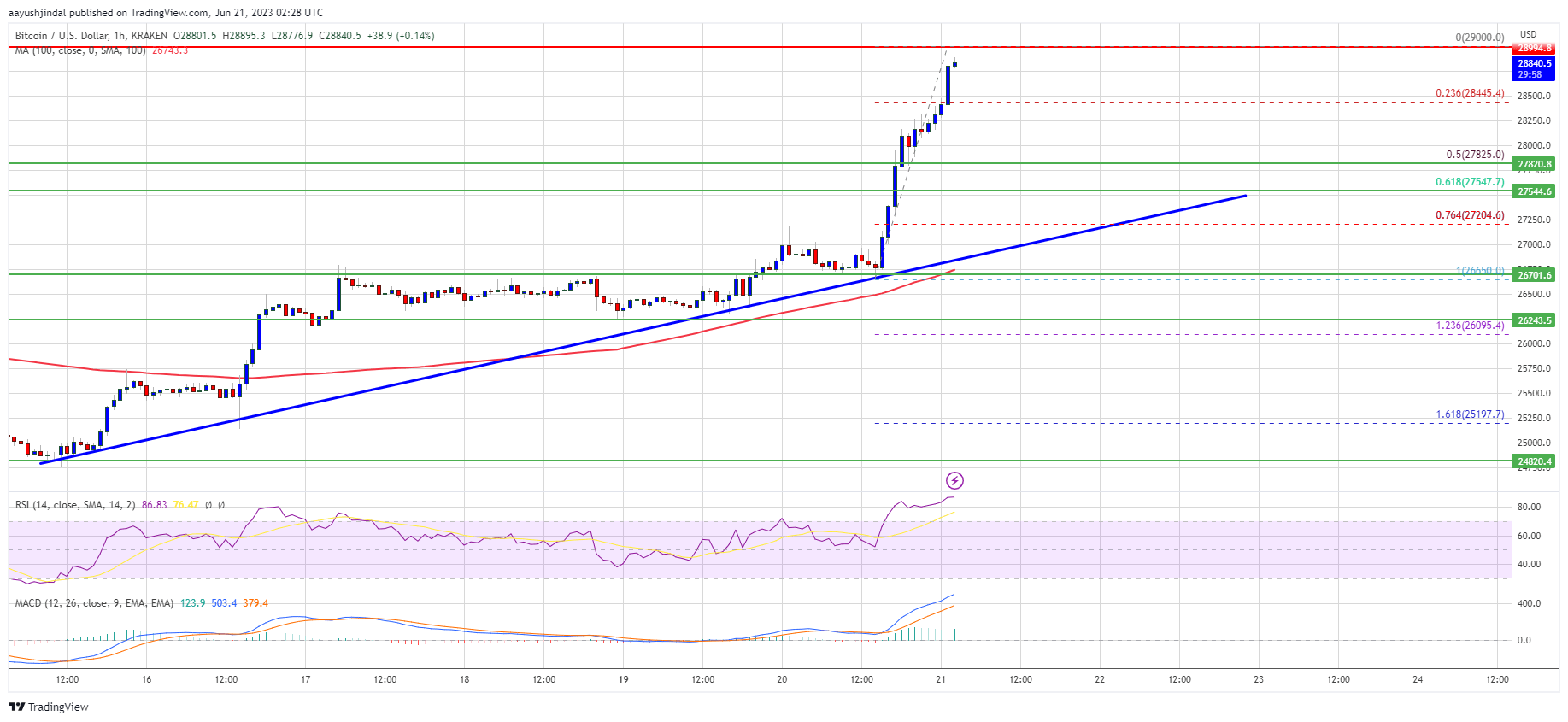Click the 28500.0 price axis tick
Screen dimensions: 1568x722
1534,97
